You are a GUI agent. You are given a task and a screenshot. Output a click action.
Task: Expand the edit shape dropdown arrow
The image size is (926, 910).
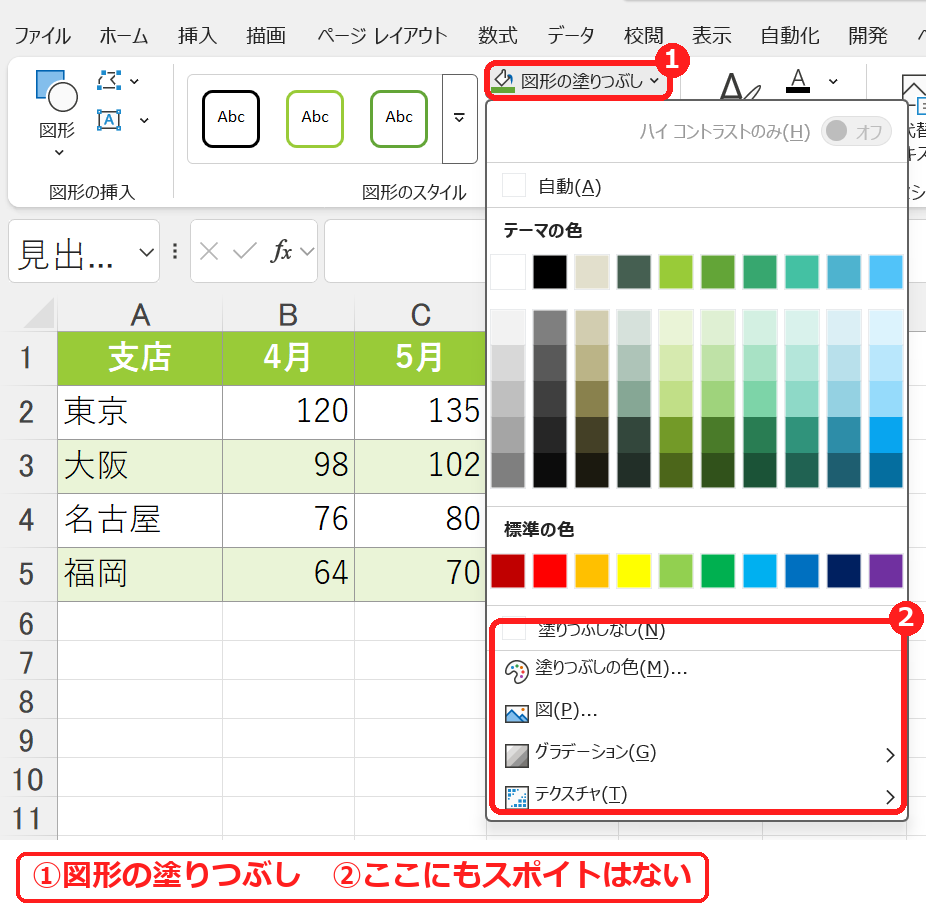[135, 81]
